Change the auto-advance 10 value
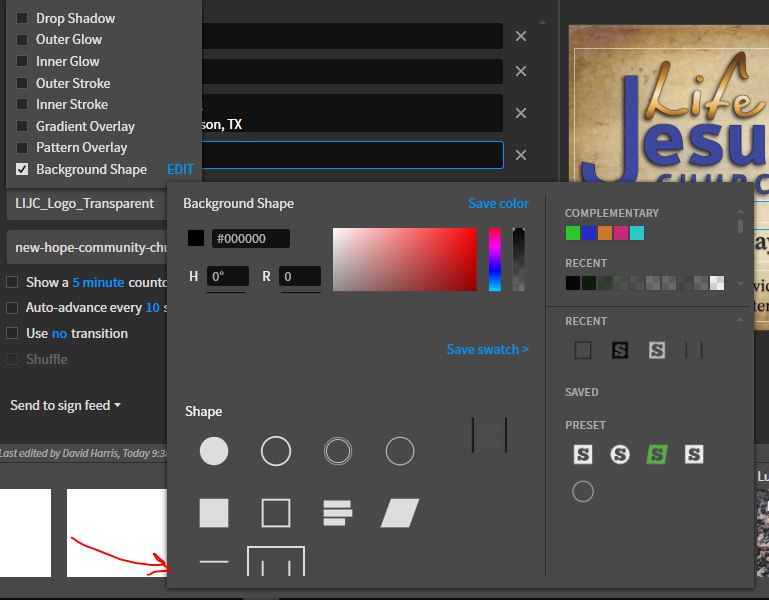Viewport: 769px width, 600px height. click(153, 308)
